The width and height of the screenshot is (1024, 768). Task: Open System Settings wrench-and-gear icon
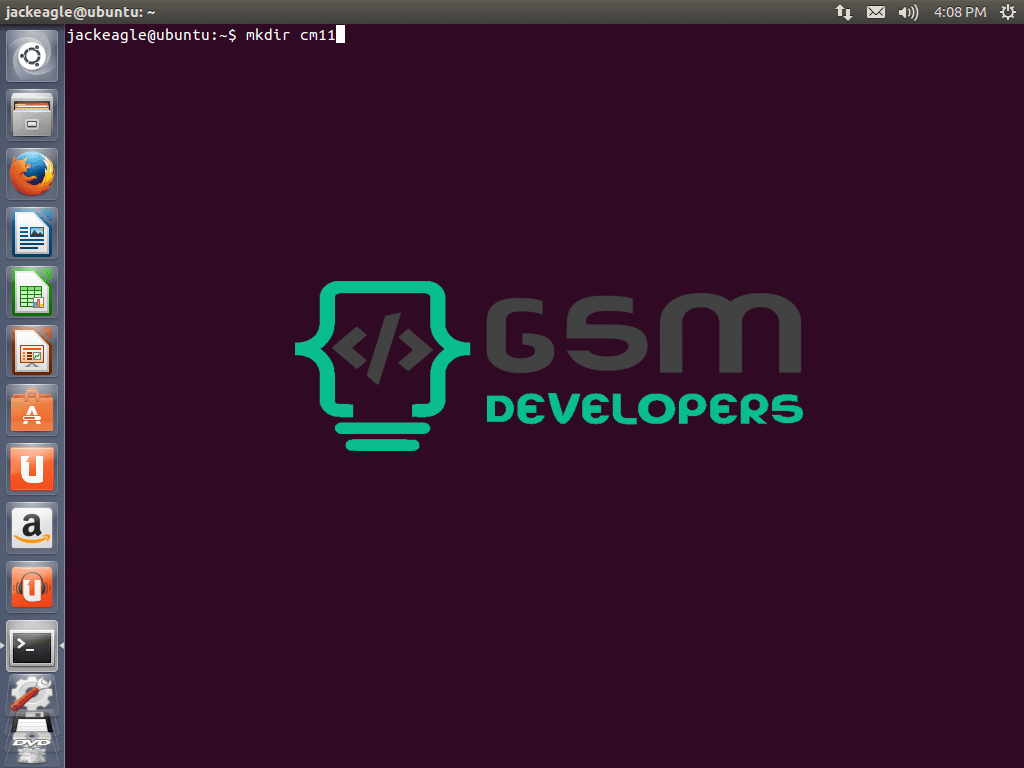(32, 695)
